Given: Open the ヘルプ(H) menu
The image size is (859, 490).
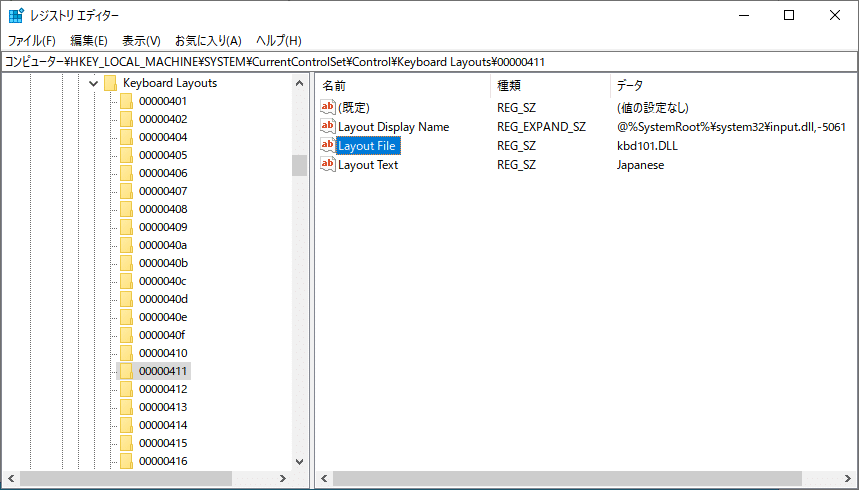Looking at the screenshot, I should pyautogui.click(x=279, y=41).
